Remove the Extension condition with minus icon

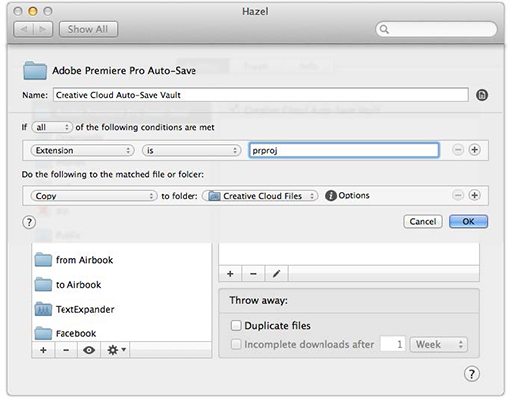click(x=458, y=150)
